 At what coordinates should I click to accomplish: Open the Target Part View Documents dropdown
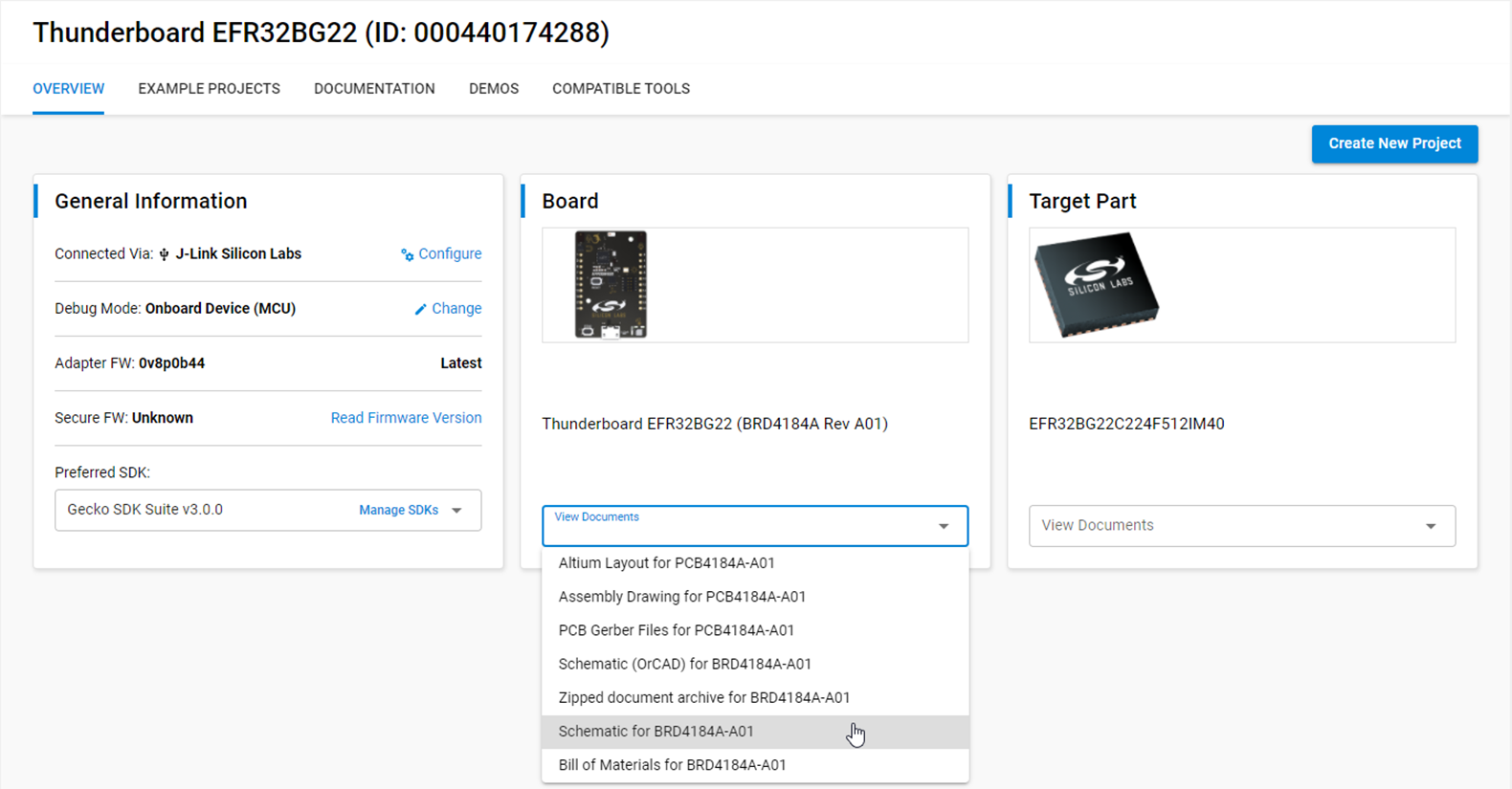point(1242,526)
